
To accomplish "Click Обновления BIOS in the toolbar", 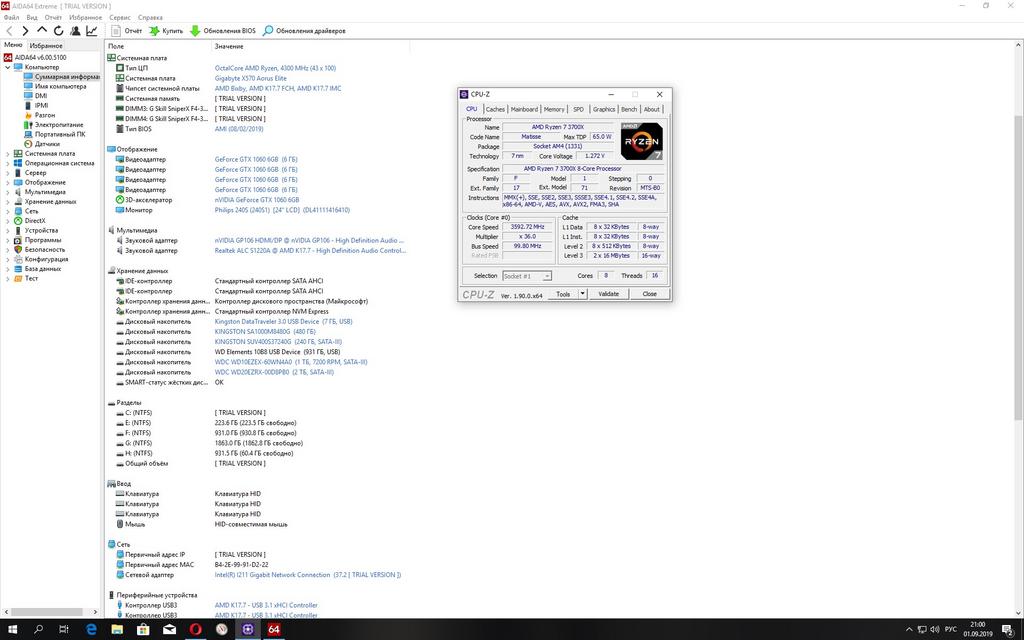I will point(223,31).
